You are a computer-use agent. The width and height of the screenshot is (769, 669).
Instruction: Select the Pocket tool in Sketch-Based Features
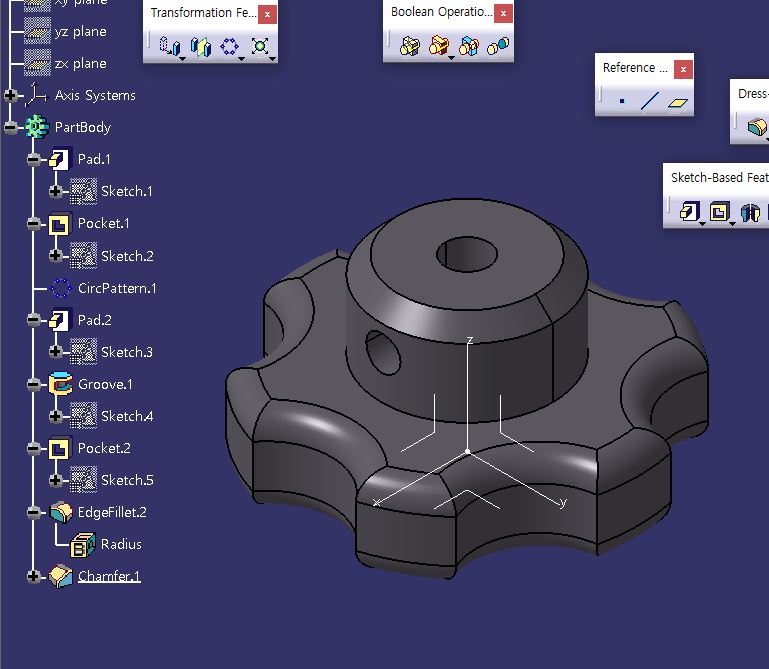click(x=719, y=212)
